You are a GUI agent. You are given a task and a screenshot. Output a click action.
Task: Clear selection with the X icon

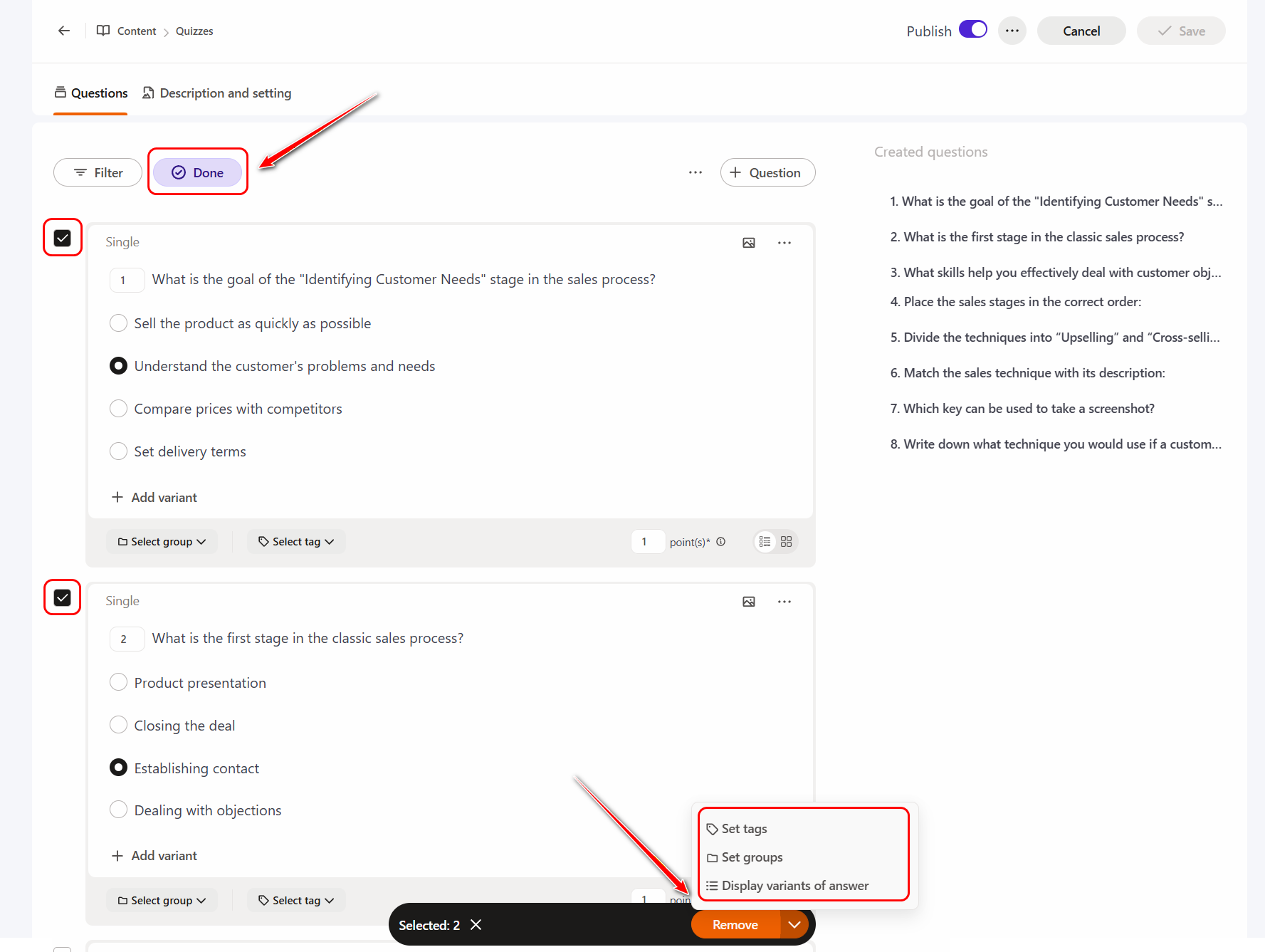(476, 925)
